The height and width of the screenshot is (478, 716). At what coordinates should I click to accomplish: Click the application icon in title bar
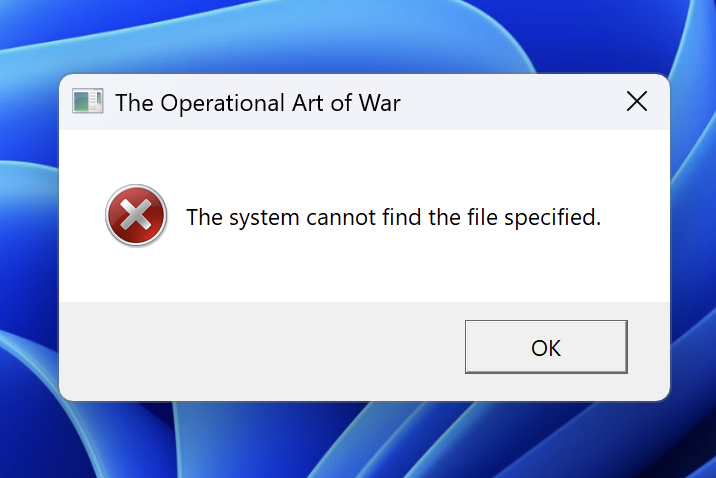click(x=88, y=101)
